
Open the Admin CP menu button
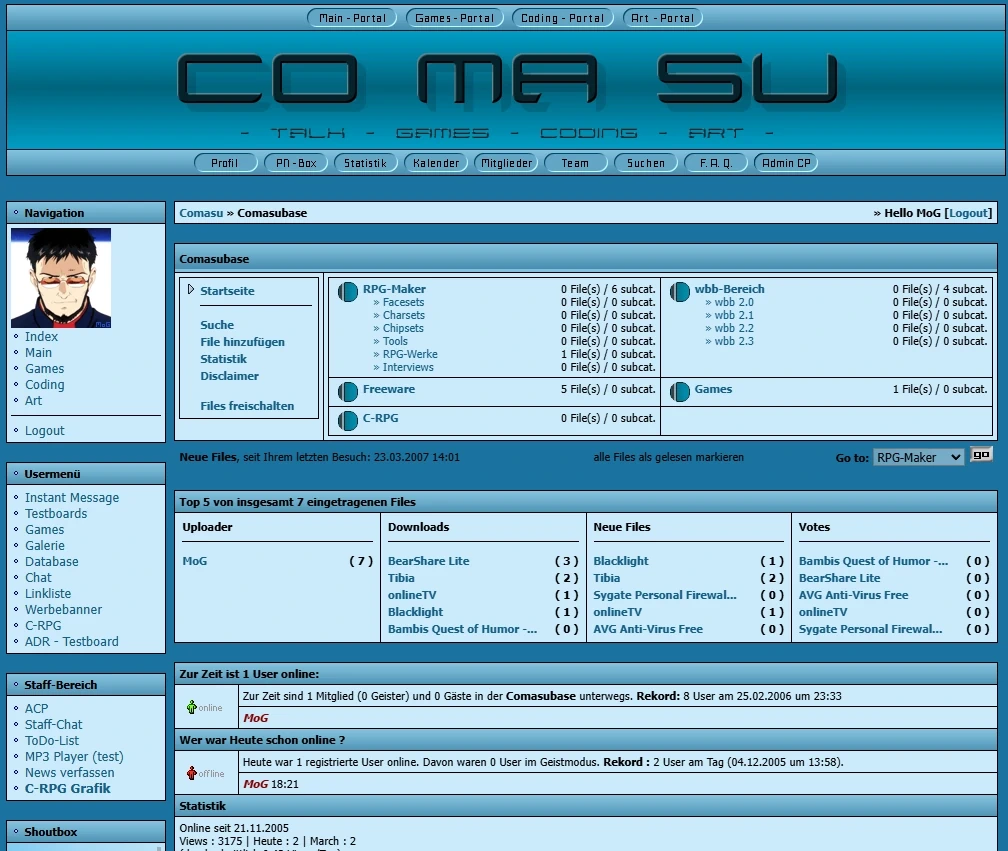tap(786, 163)
